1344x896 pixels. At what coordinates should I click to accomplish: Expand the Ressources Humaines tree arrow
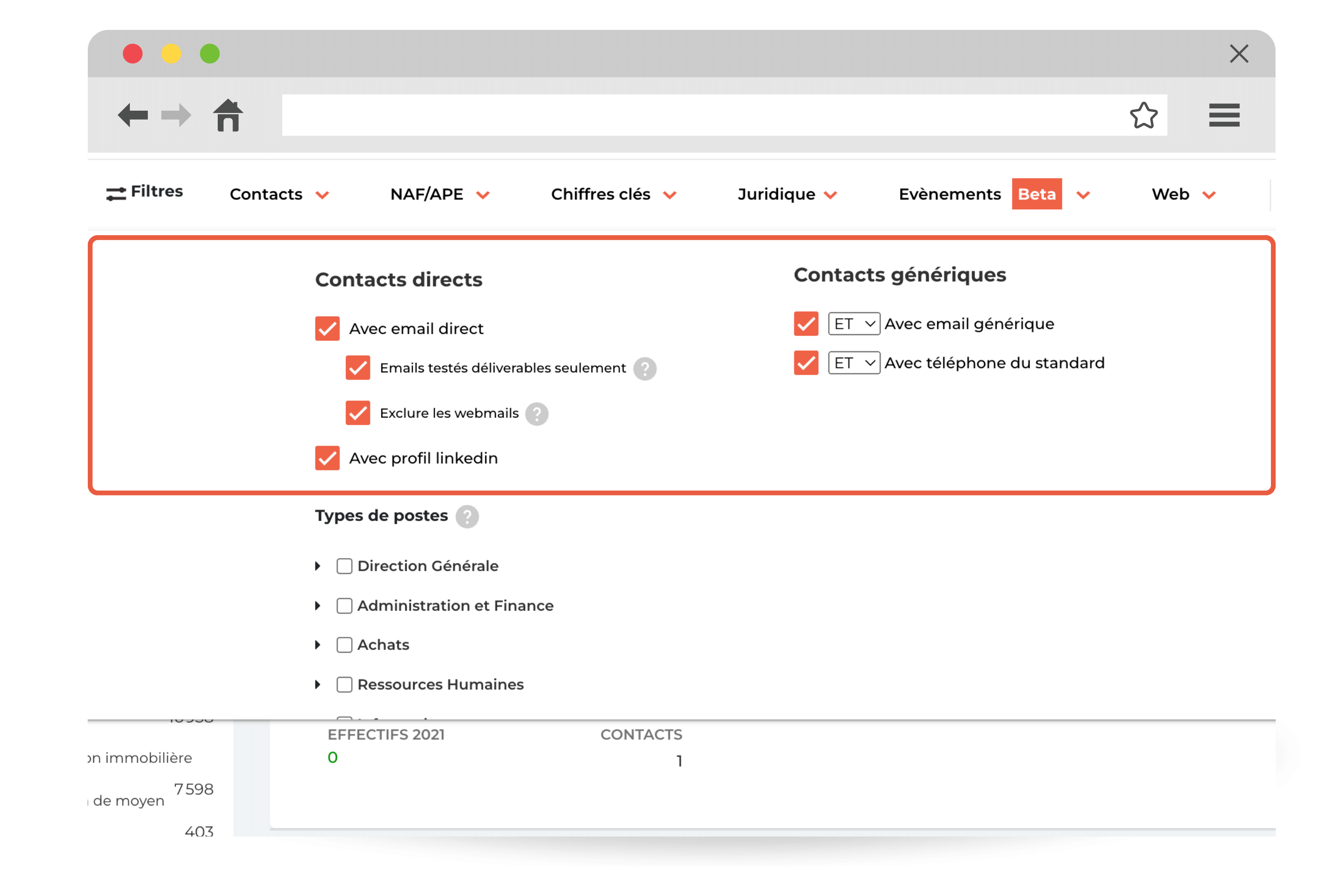pos(318,685)
